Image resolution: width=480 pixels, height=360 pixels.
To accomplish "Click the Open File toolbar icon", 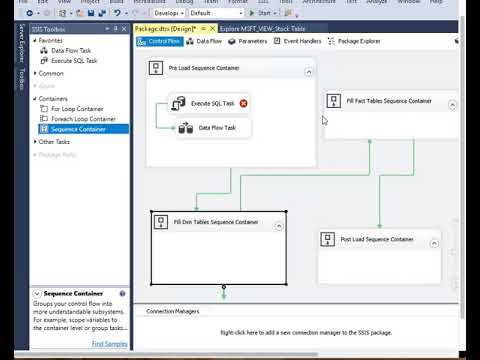I will 79,13.
